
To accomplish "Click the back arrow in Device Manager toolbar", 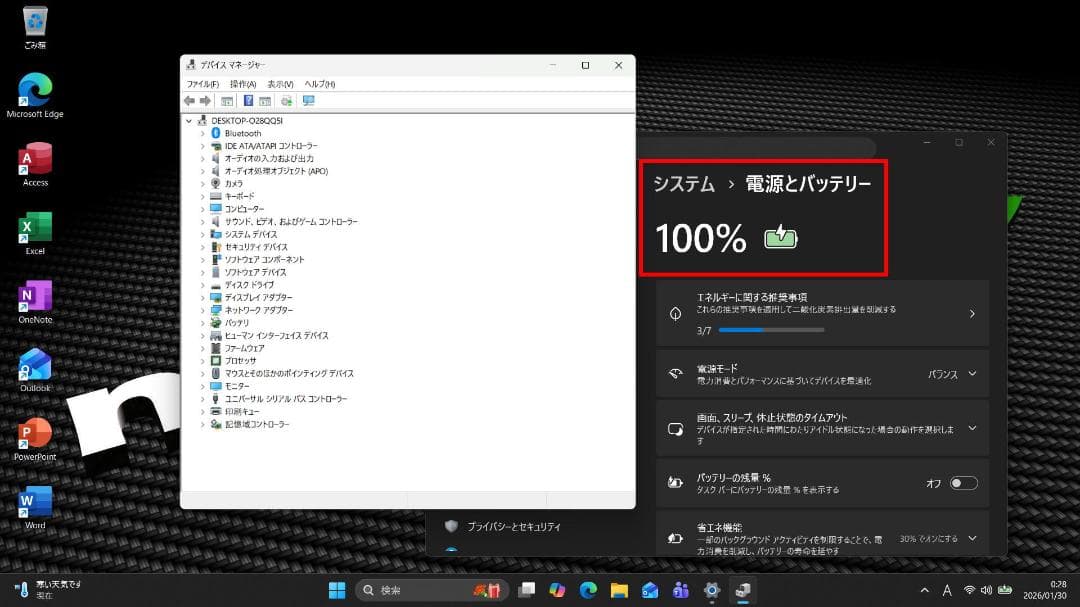I will [189, 100].
